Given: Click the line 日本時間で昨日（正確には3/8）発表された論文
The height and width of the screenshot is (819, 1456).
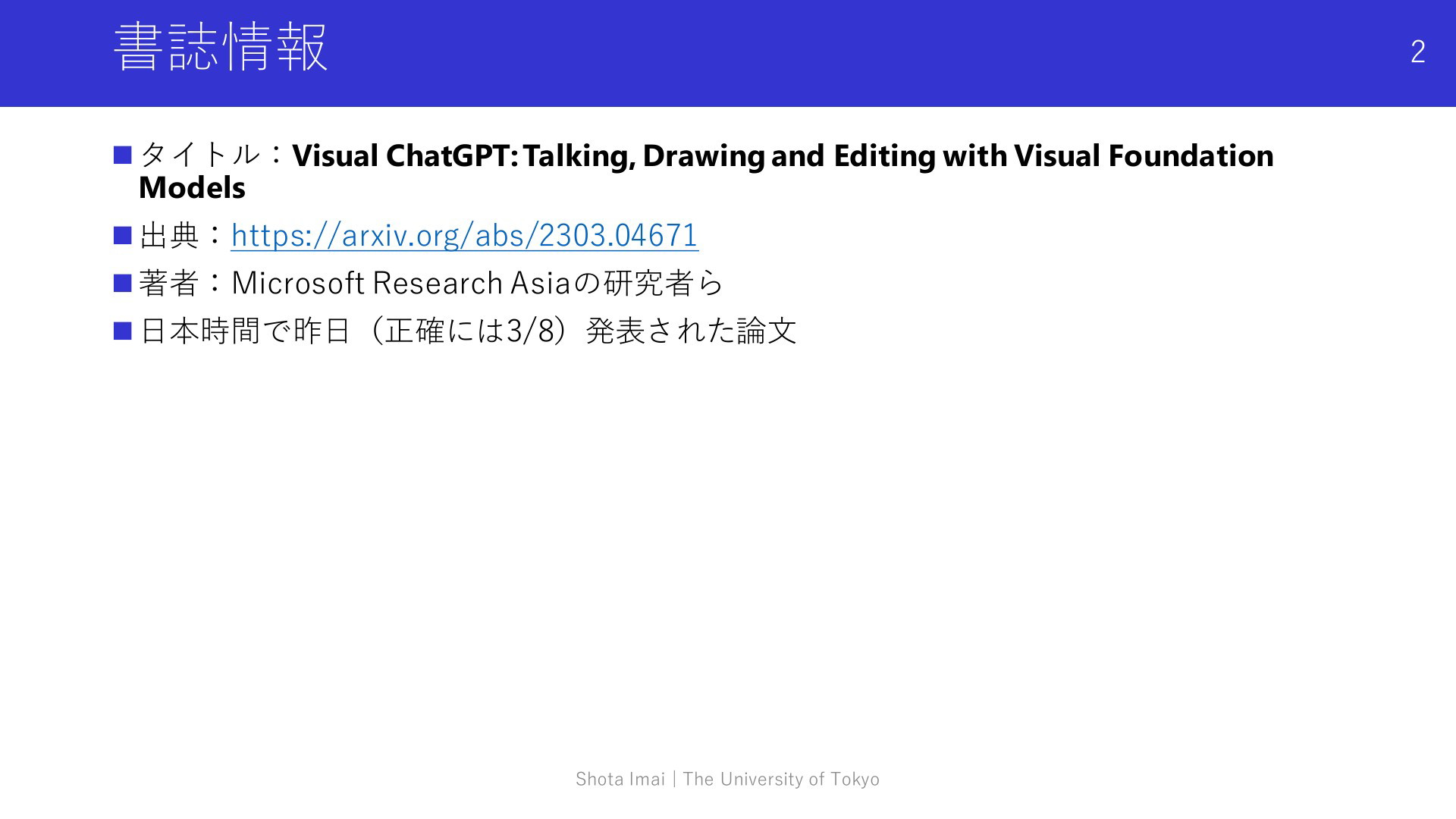Looking at the screenshot, I should click(468, 331).
